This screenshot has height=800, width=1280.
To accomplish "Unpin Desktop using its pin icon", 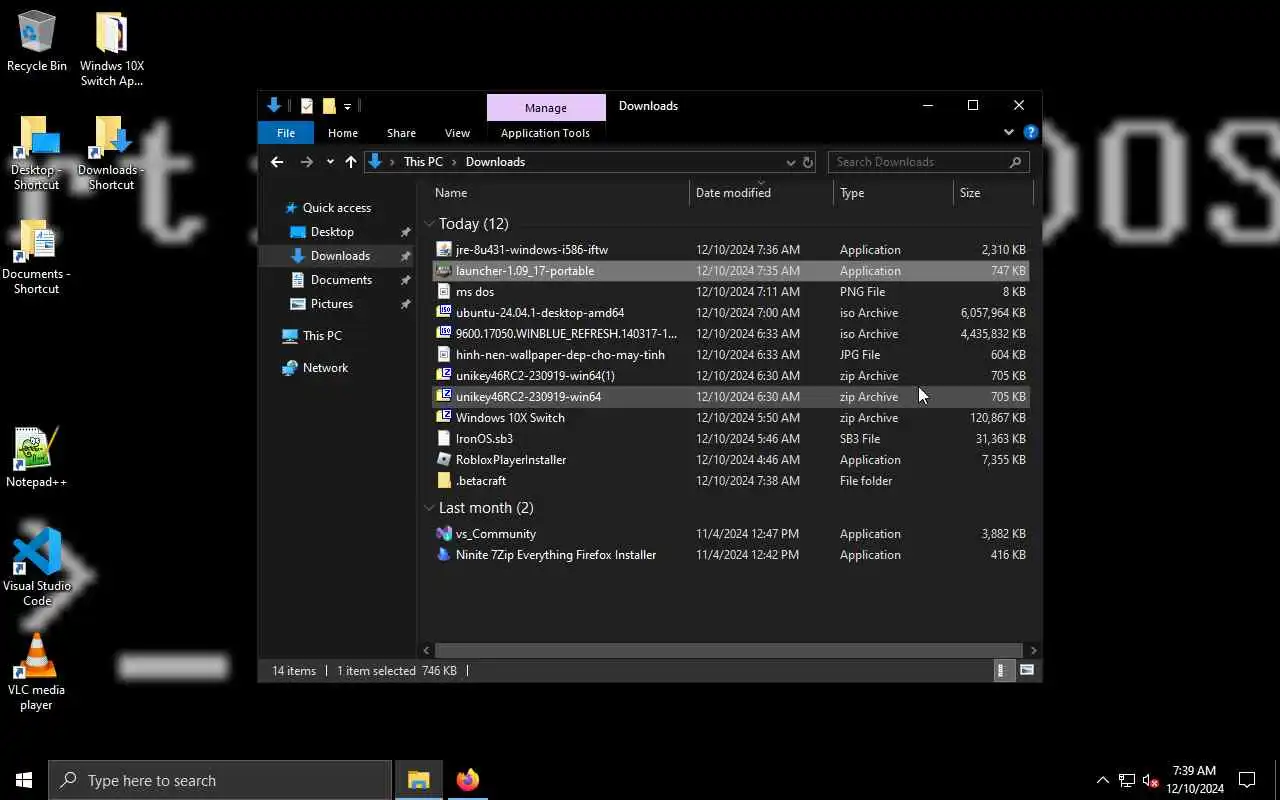I will coord(405,232).
